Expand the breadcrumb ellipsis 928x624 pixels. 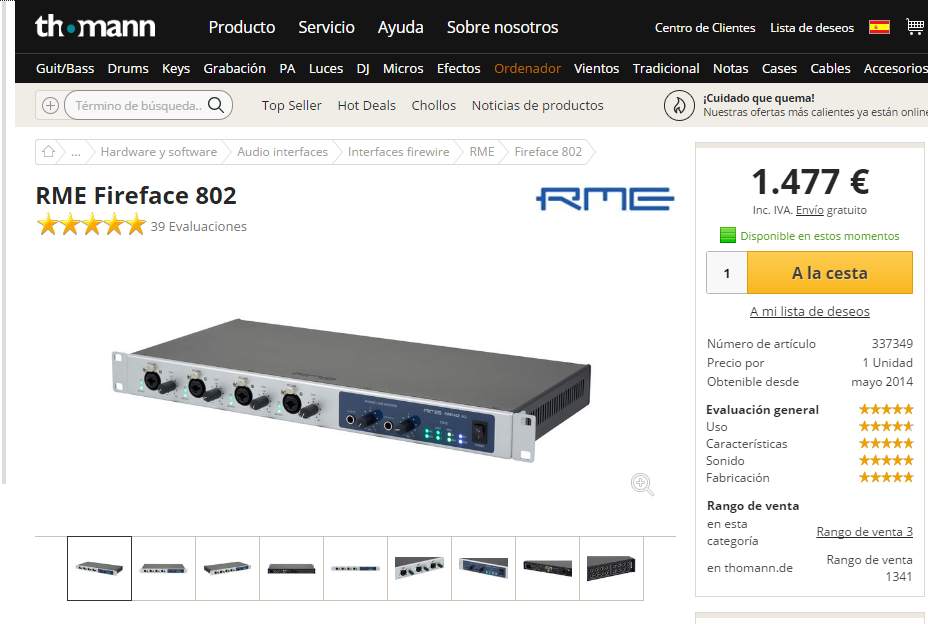point(76,152)
